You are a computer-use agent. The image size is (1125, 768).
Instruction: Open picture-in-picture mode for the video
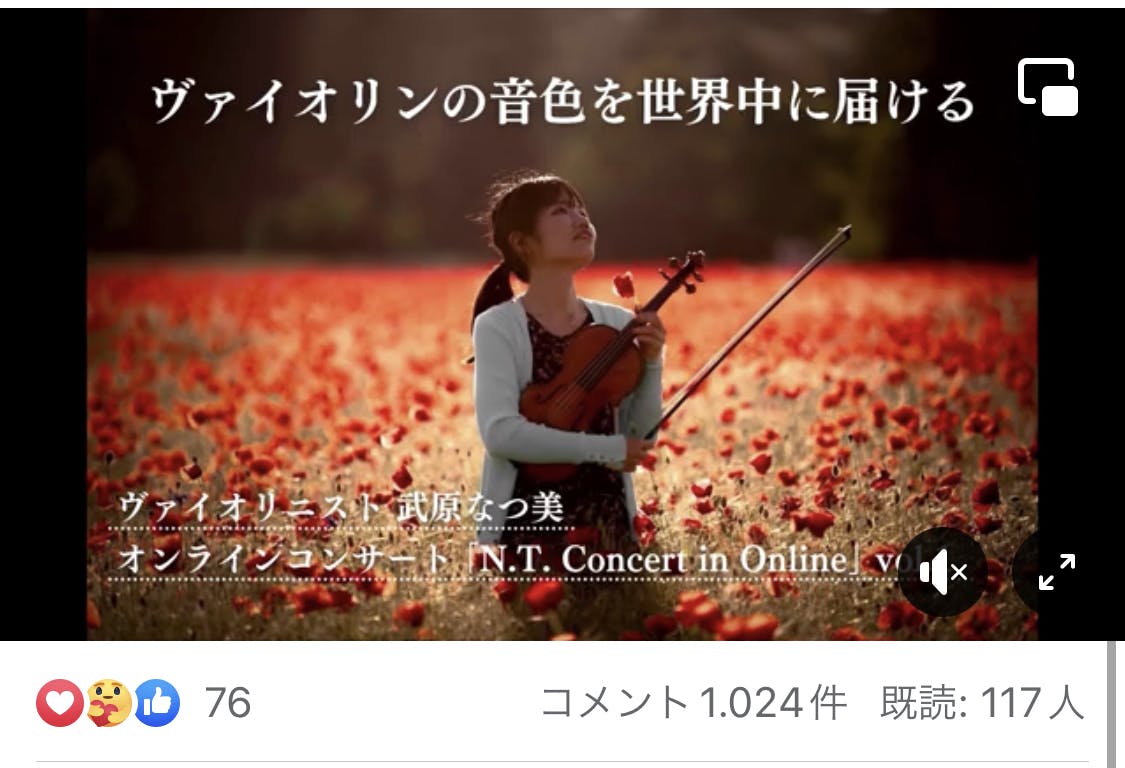click(x=1048, y=87)
